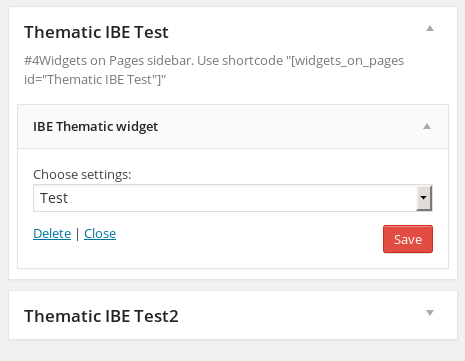Click the Delete link
The image size is (465, 361).
[x=52, y=234]
